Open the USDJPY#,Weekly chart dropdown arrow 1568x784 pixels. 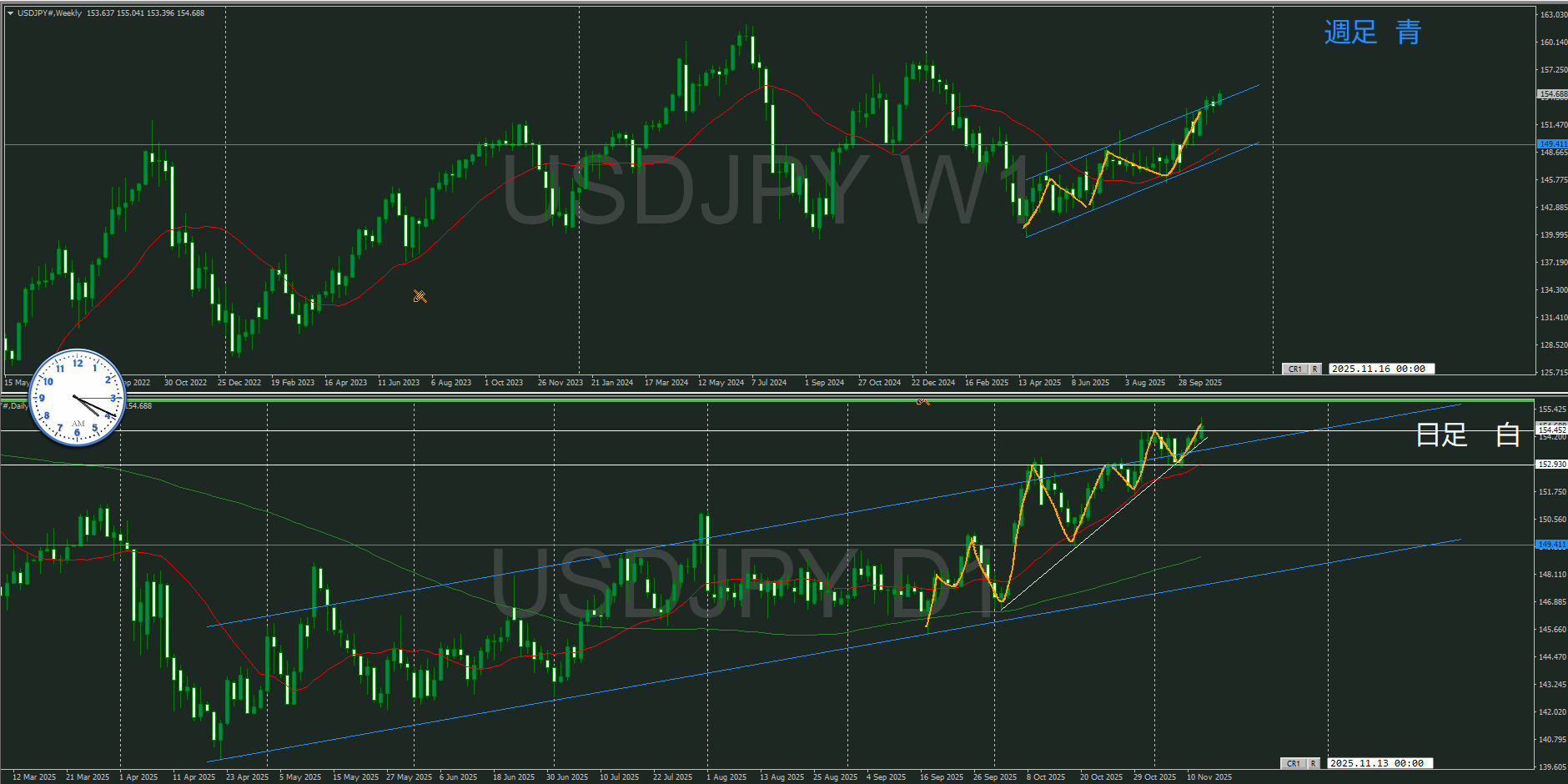(x=10, y=13)
